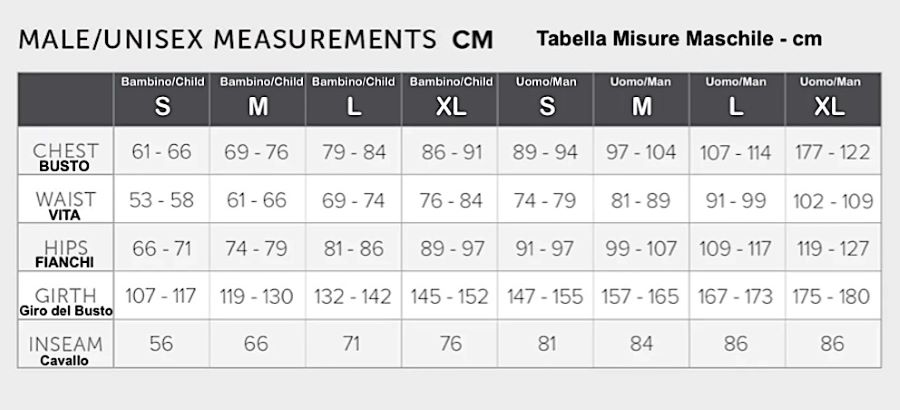Select the chest cell 97 - 104

click(x=641, y=152)
